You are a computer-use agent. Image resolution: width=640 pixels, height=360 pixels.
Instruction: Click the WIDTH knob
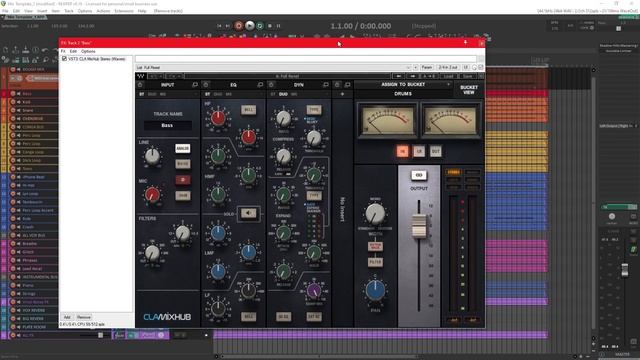click(x=375, y=213)
